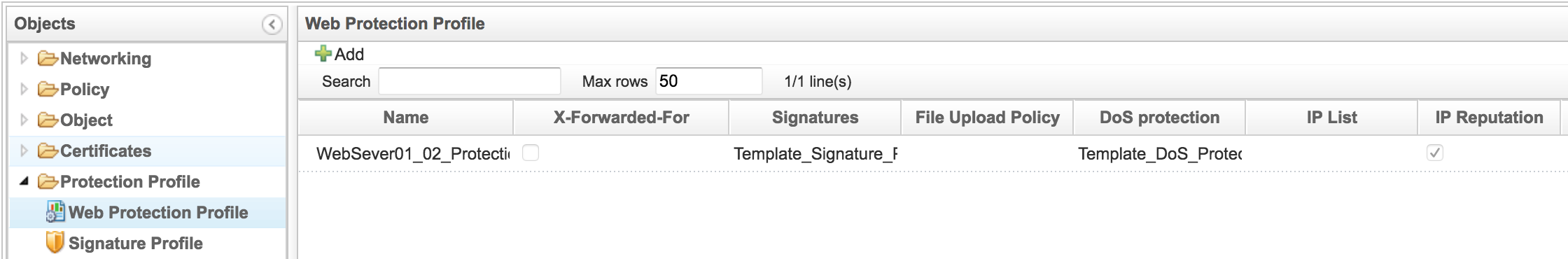
Task: Click the Signature Profile shield icon
Action: click(55, 242)
